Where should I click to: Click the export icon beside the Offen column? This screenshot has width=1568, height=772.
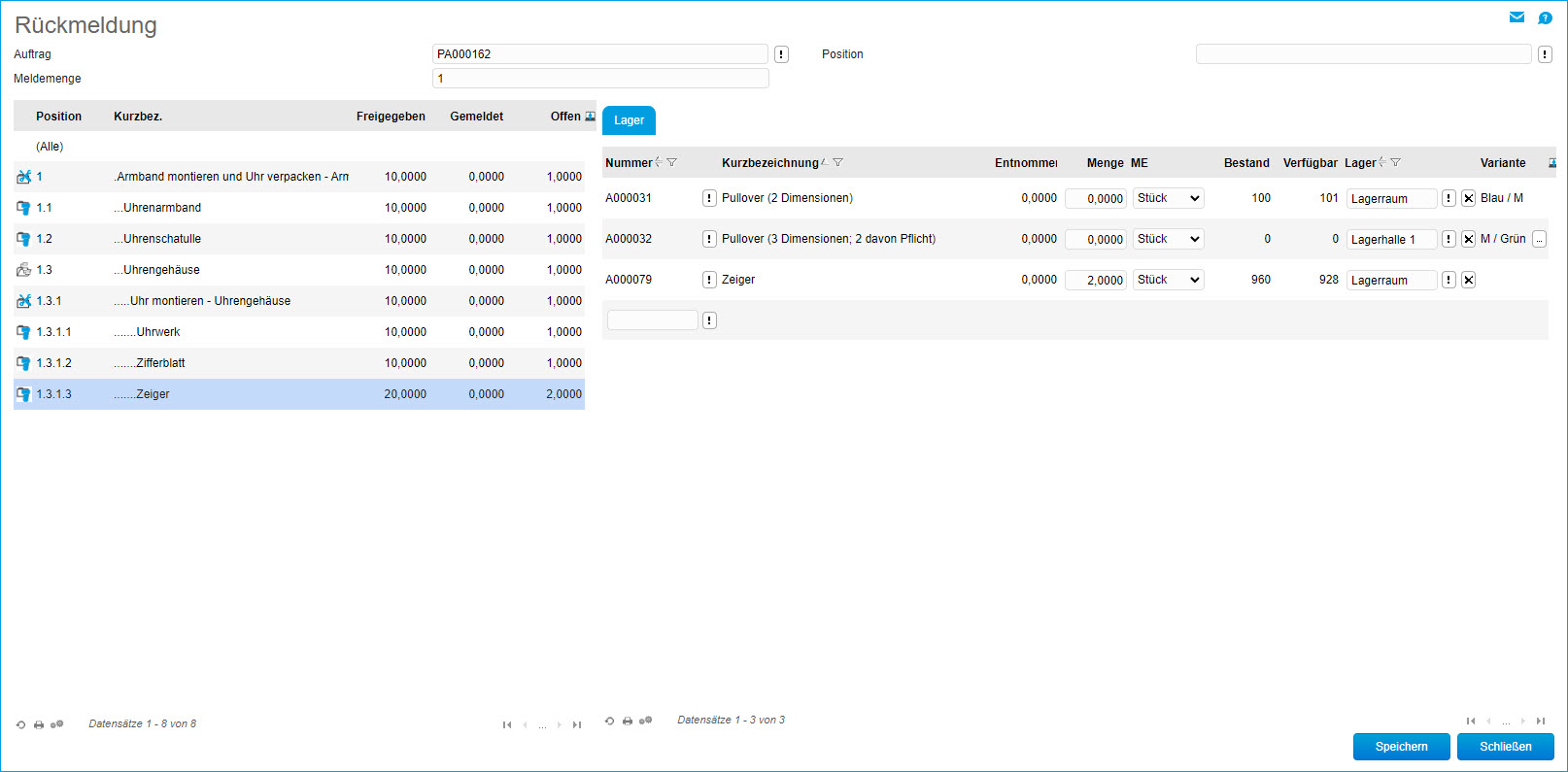[x=590, y=117]
